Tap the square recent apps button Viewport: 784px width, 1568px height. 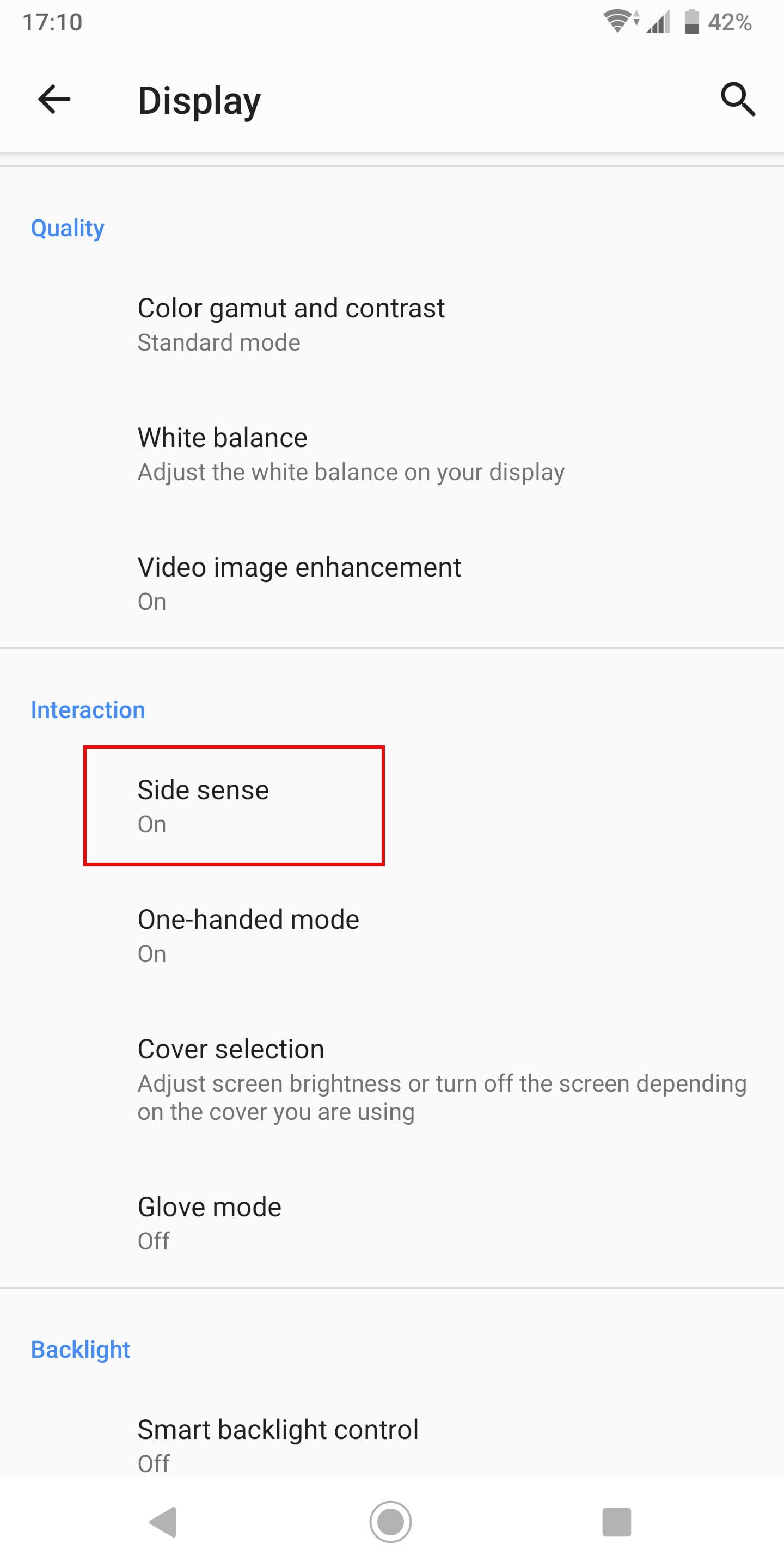point(617,1522)
